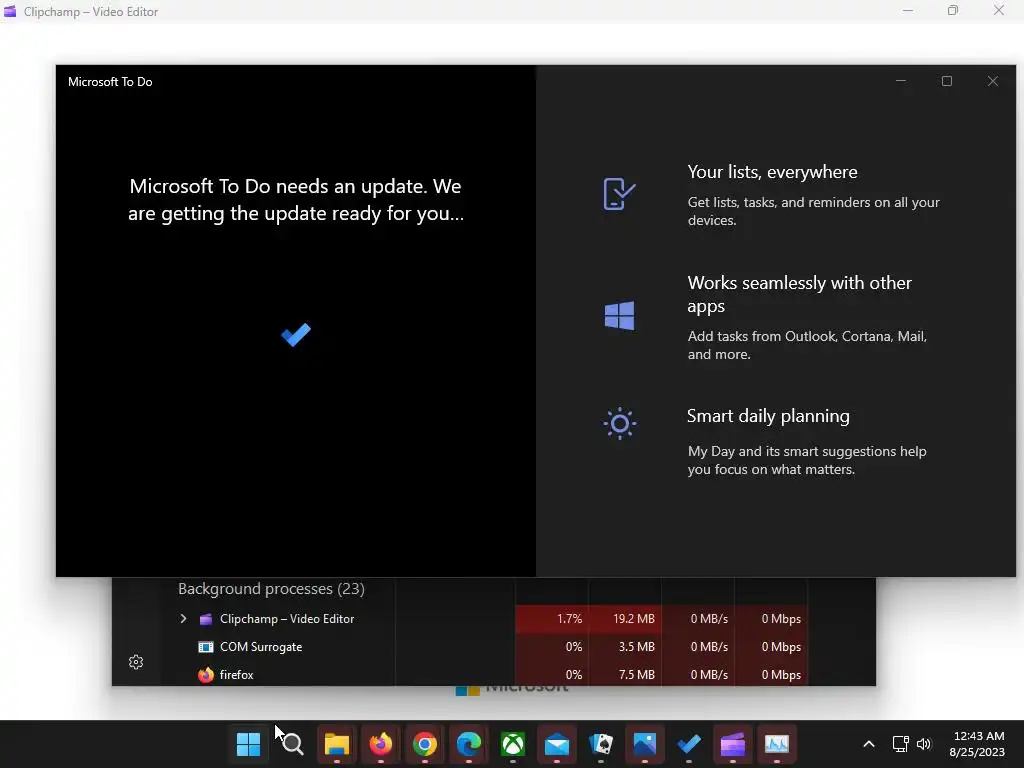Open File Explorer from taskbar

coord(337,744)
